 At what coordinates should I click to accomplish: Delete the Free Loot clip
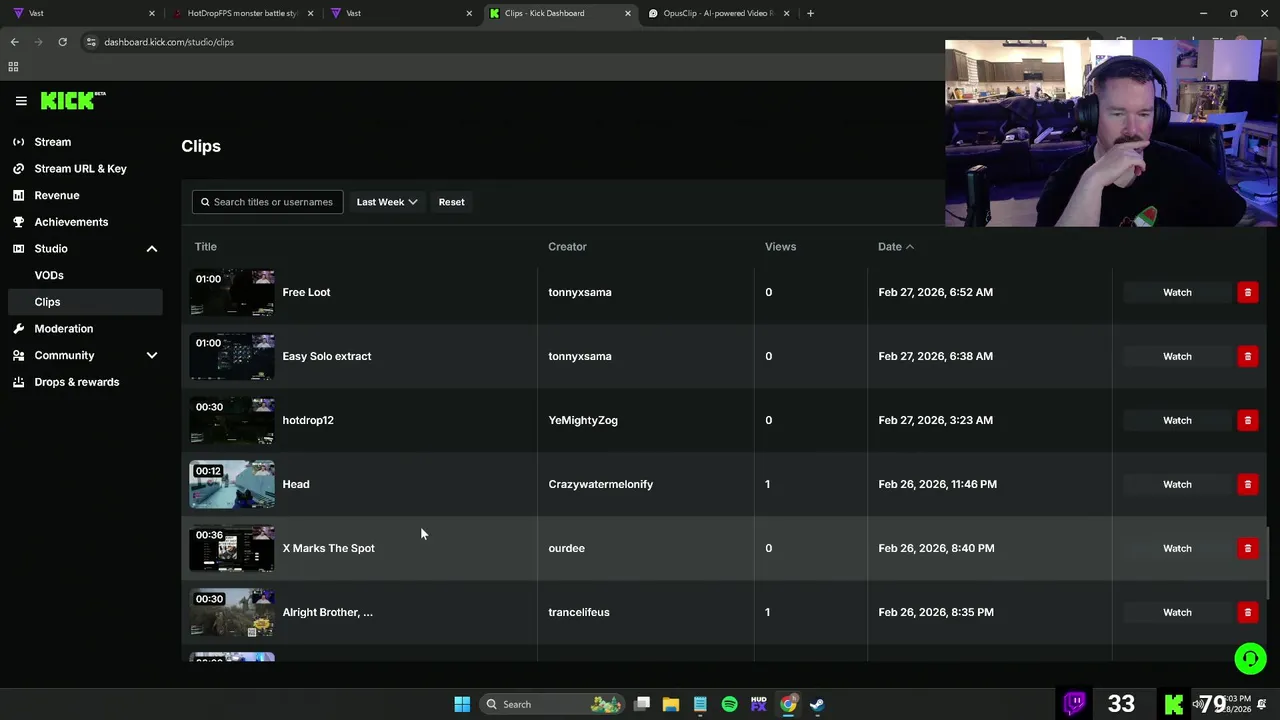tap(1247, 292)
